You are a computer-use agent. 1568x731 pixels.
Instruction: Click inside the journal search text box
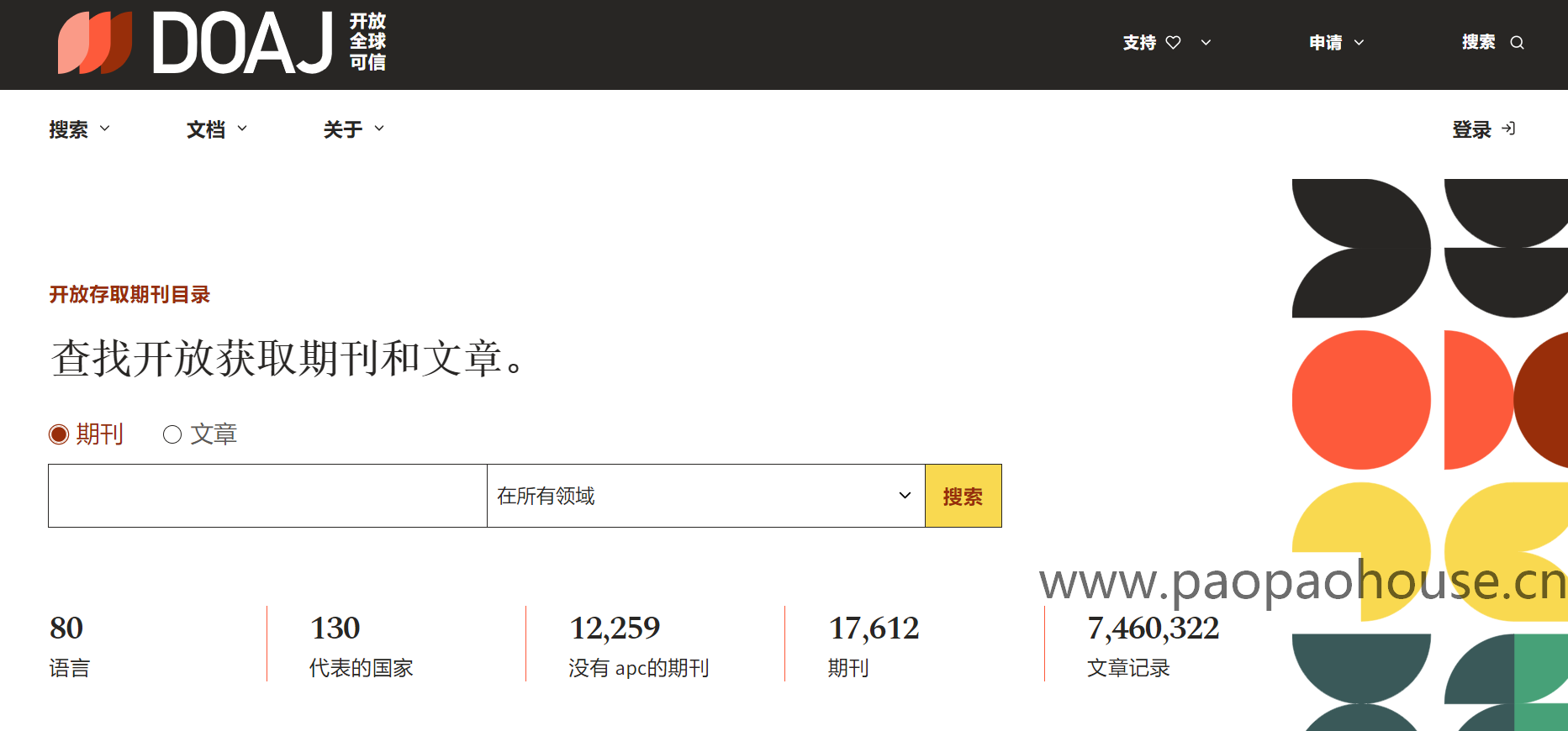[x=267, y=496]
